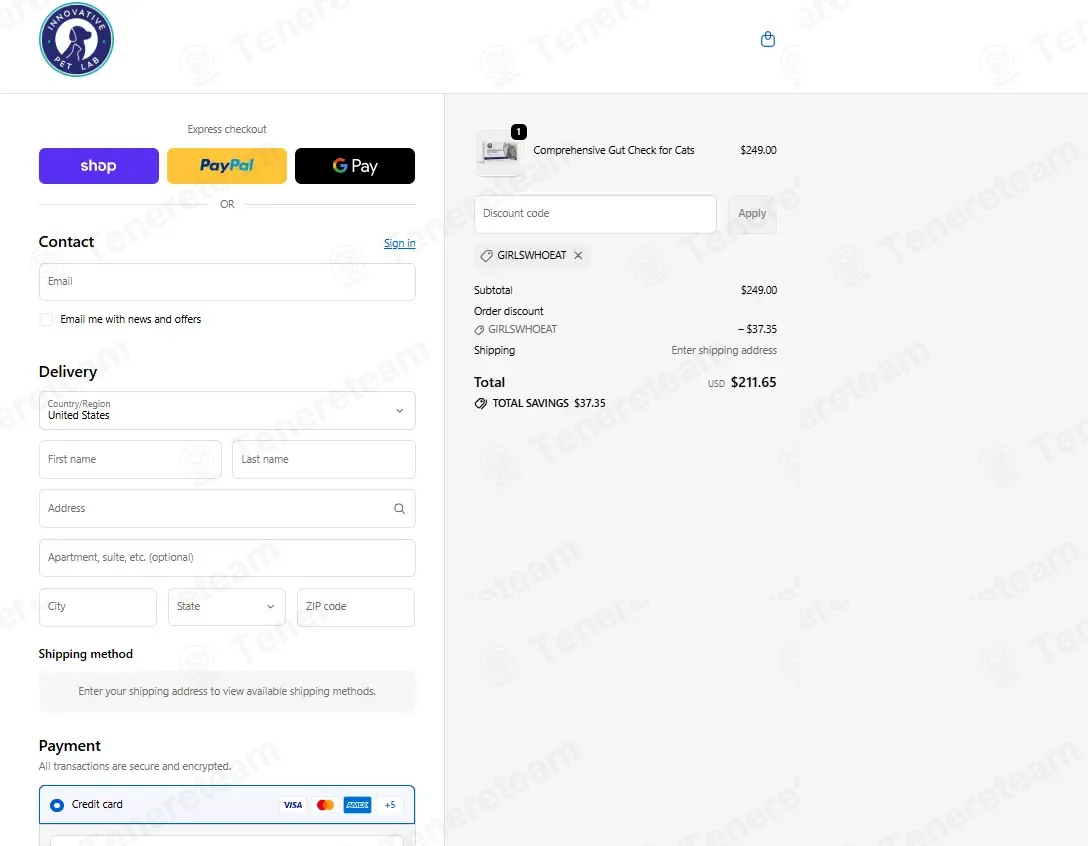Image resolution: width=1088 pixels, height=846 pixels.
Task: Click the Apartment, suite, etc. field
Action: tap(227, 558)
